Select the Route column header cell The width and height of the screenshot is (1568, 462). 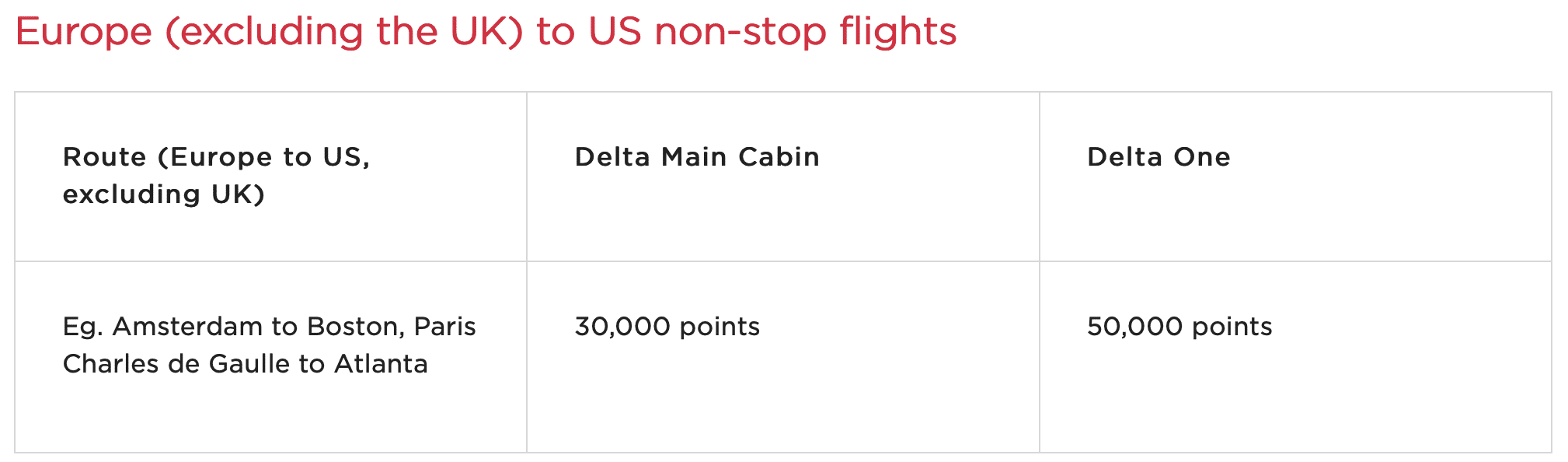pyautogui.click(x=270, y=177)
